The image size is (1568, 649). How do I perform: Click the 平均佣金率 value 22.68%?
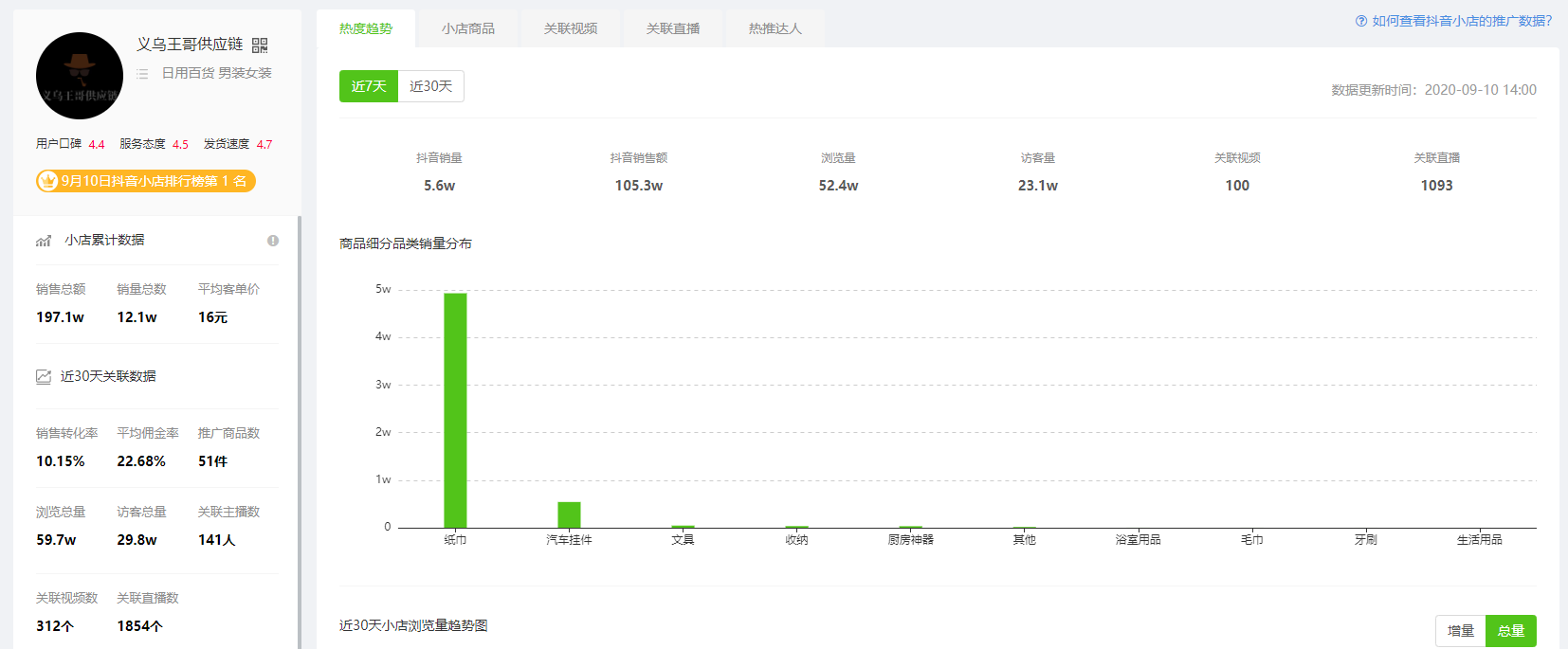pyautogui.click(x=141, y=461)
